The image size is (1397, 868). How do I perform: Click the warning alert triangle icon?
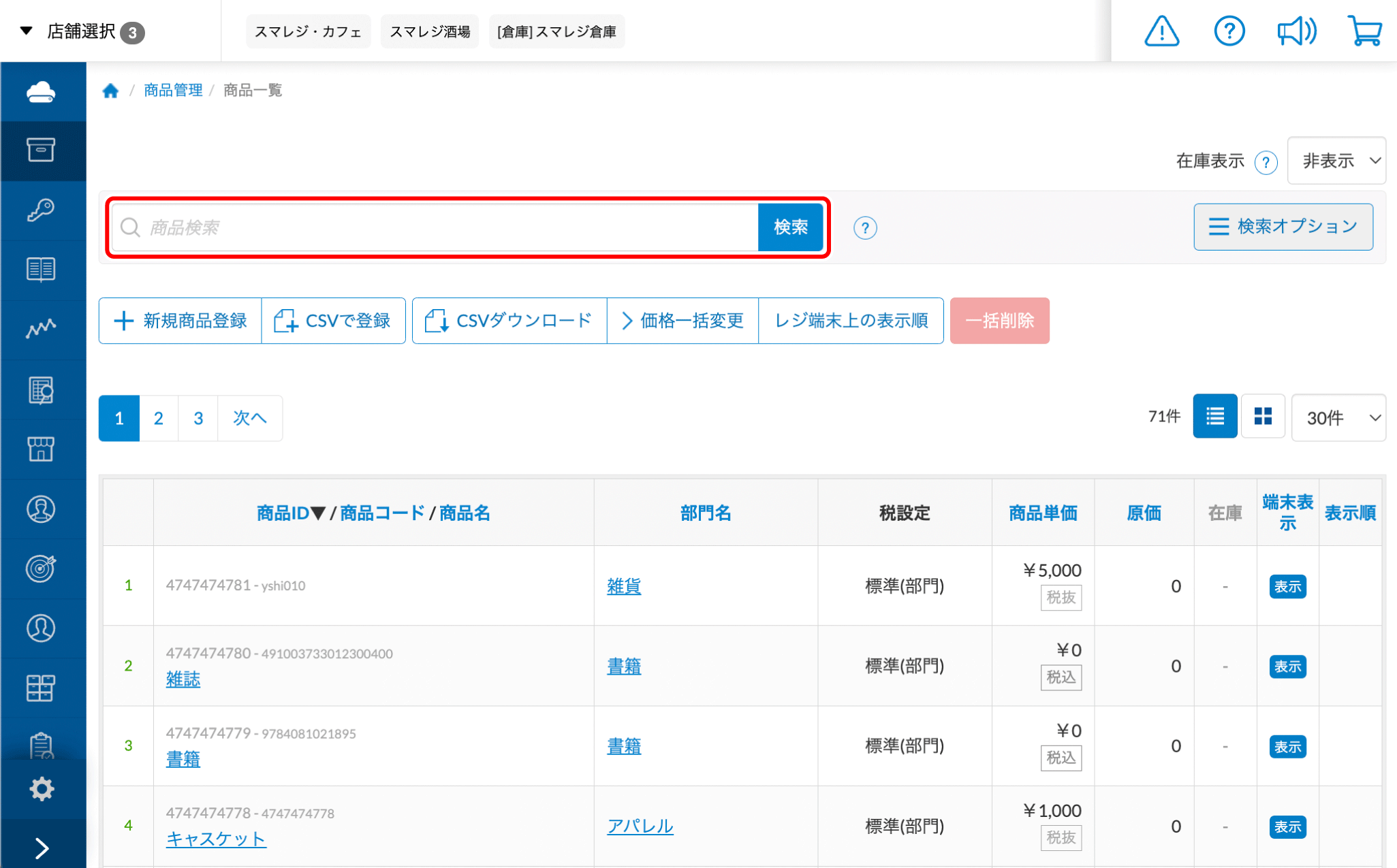click(1161, 31)
